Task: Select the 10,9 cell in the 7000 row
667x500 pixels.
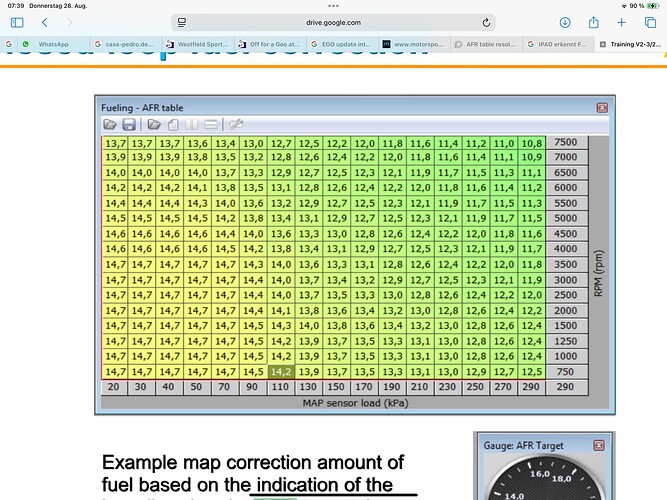Action: pyautogui.click(x=532, y=157)
